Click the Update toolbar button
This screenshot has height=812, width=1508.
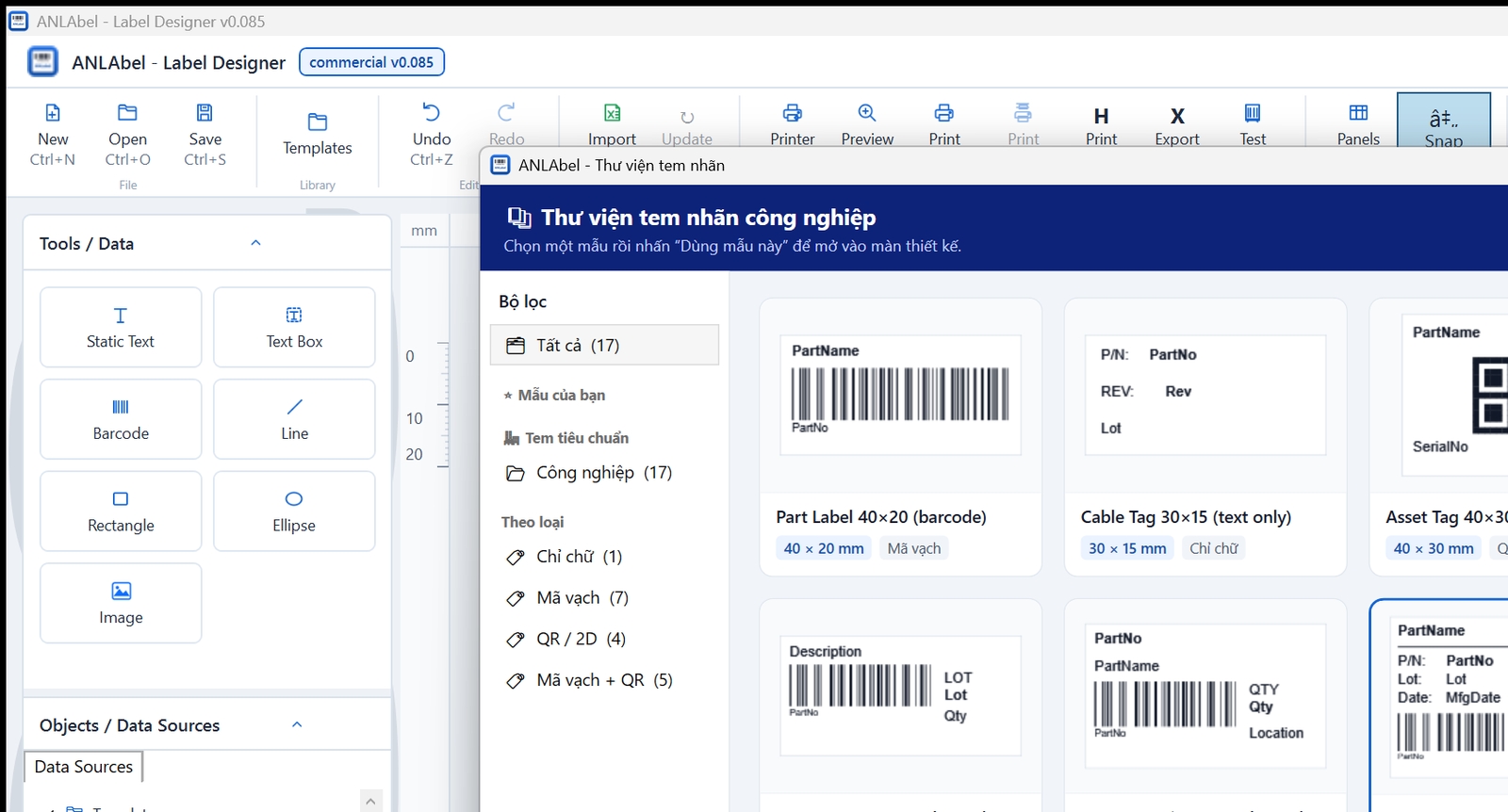pos(687,126)
